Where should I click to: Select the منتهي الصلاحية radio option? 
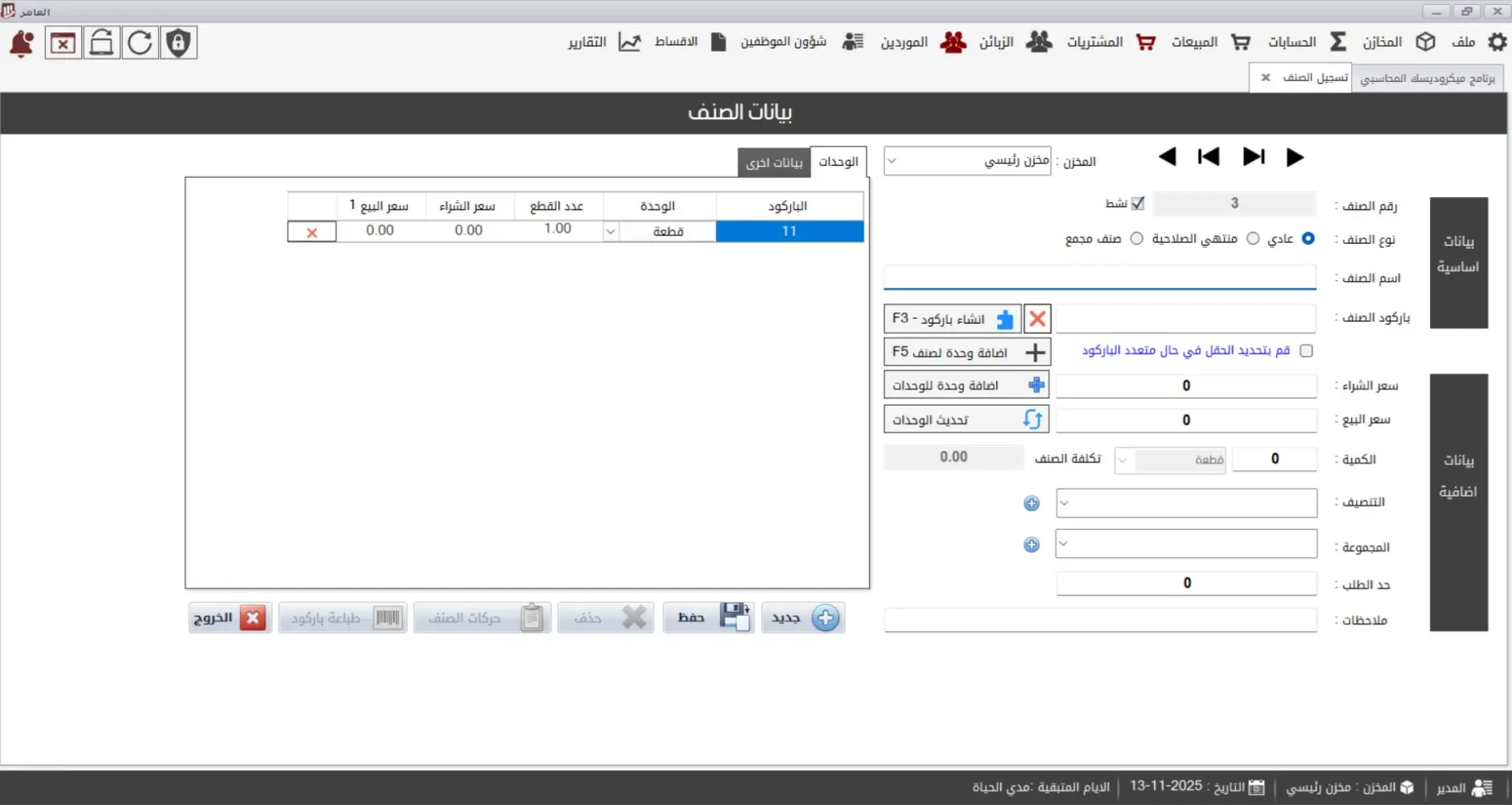tap(1252, 238)
